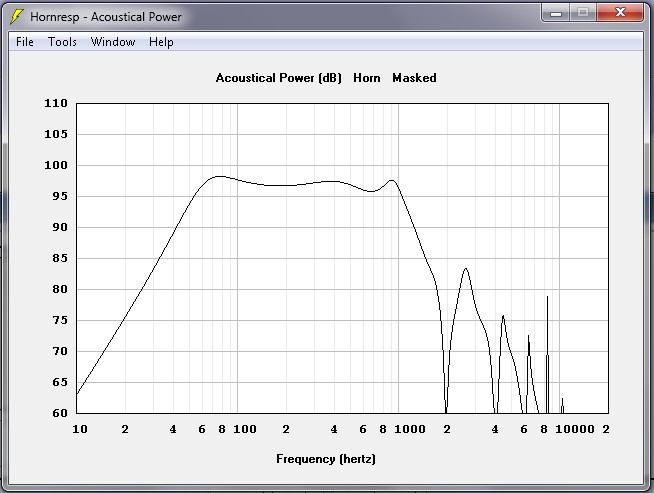This screenshot has height=493, width=654.
Task: Click the 105 value on the dB axis
Action: click(x=56, y=134)
